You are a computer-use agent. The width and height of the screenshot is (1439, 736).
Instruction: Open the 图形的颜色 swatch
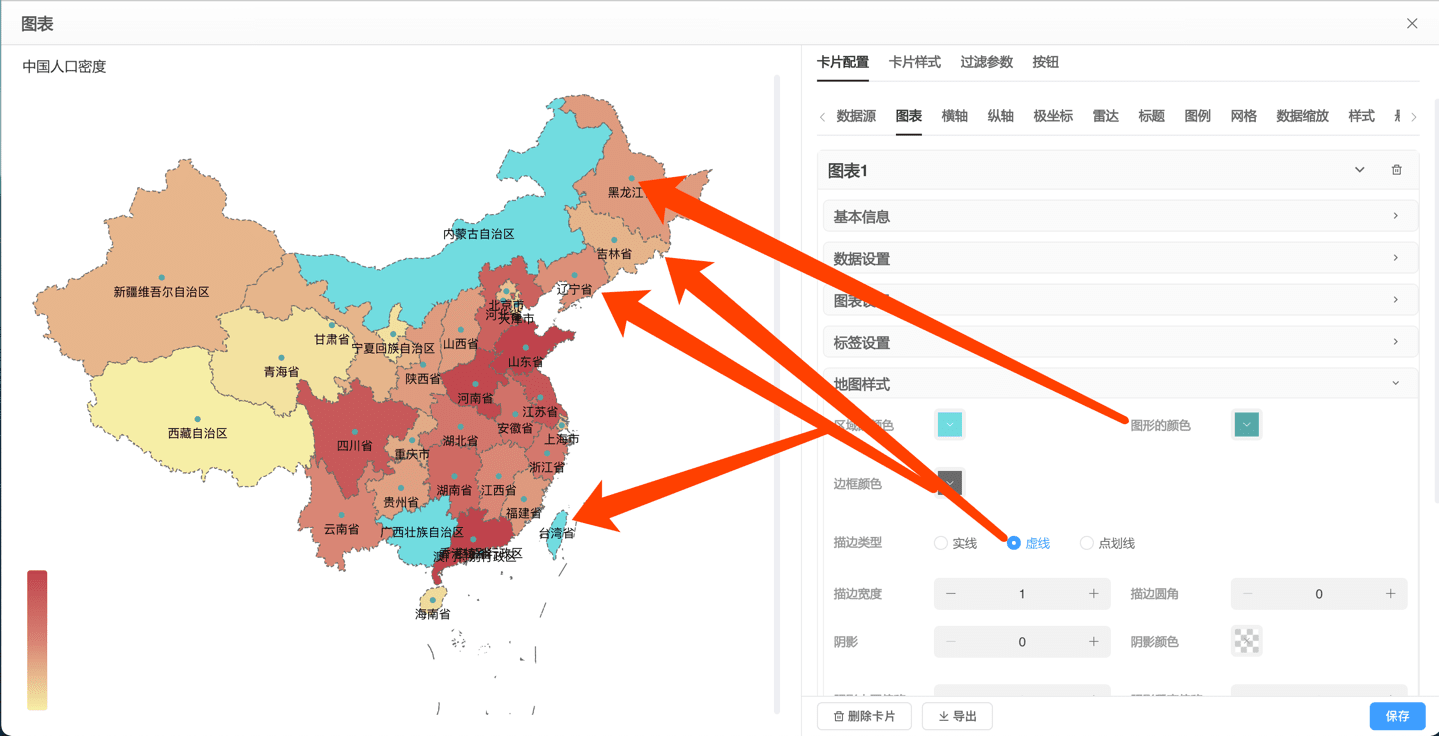coord(1246,425)
